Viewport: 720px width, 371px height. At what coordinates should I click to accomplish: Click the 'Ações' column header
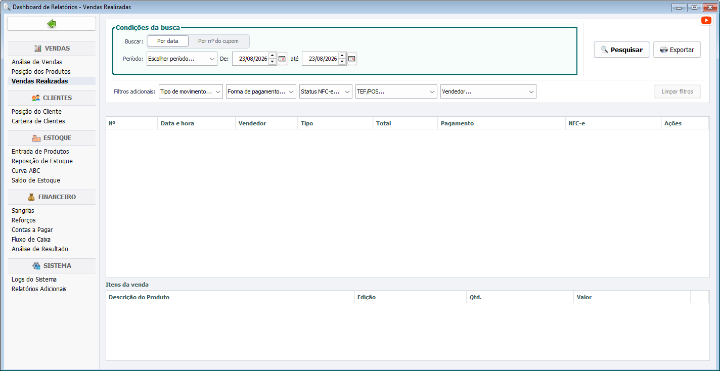[x=685, y=123]
